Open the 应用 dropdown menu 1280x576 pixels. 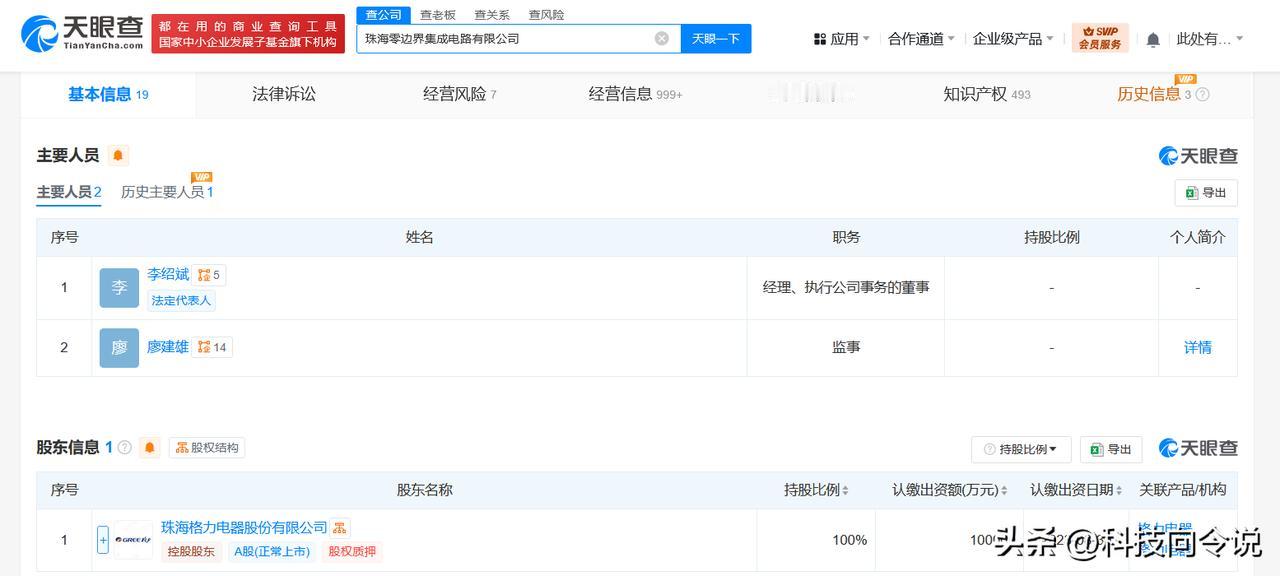(841, 39)
